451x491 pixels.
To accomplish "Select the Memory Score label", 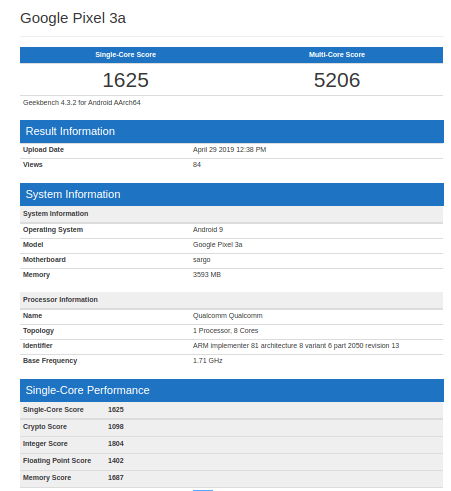I will (x=47, y=478).
